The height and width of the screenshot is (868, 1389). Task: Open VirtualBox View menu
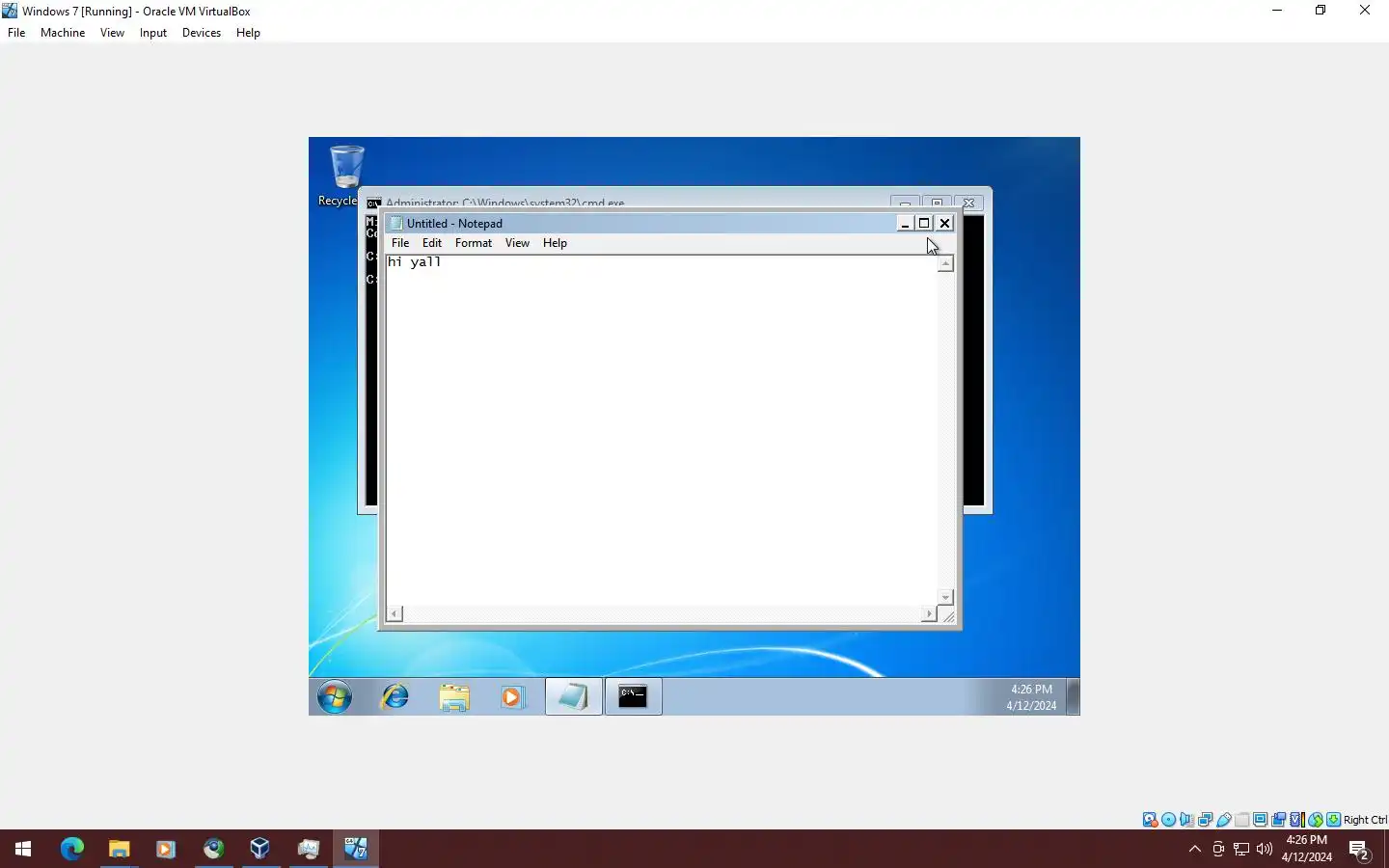click(112, 33)
